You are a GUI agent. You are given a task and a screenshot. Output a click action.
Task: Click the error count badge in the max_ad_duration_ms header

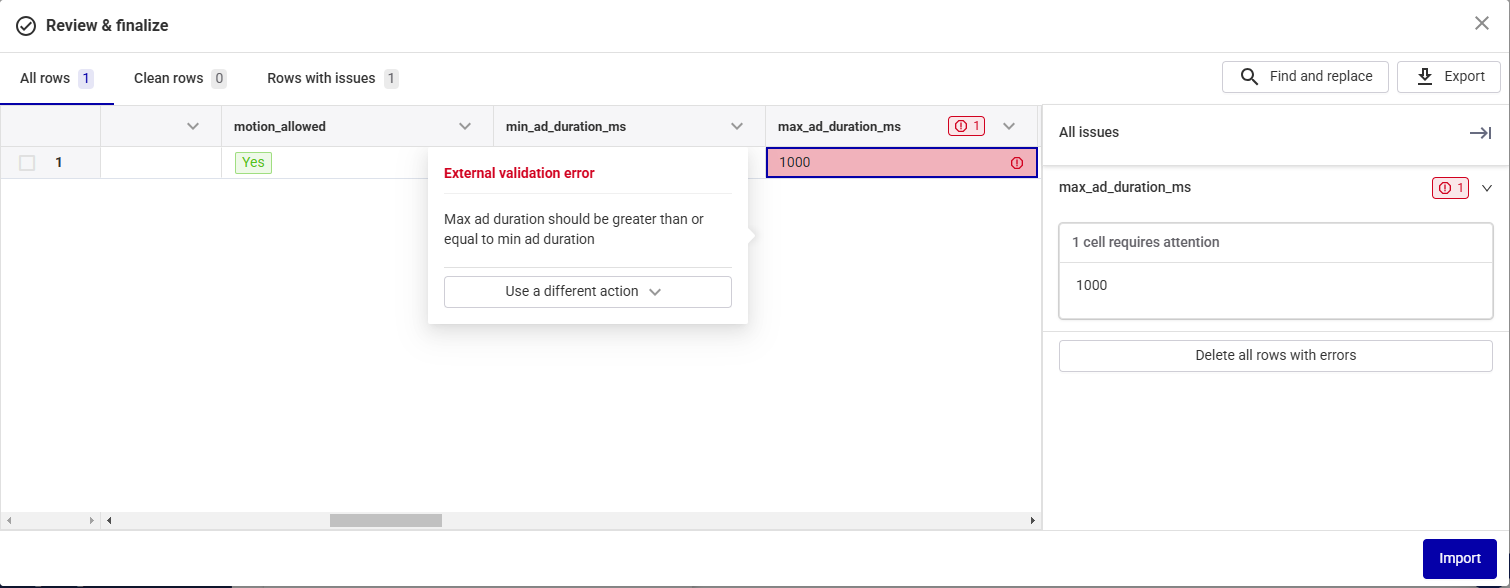point(967,126)
